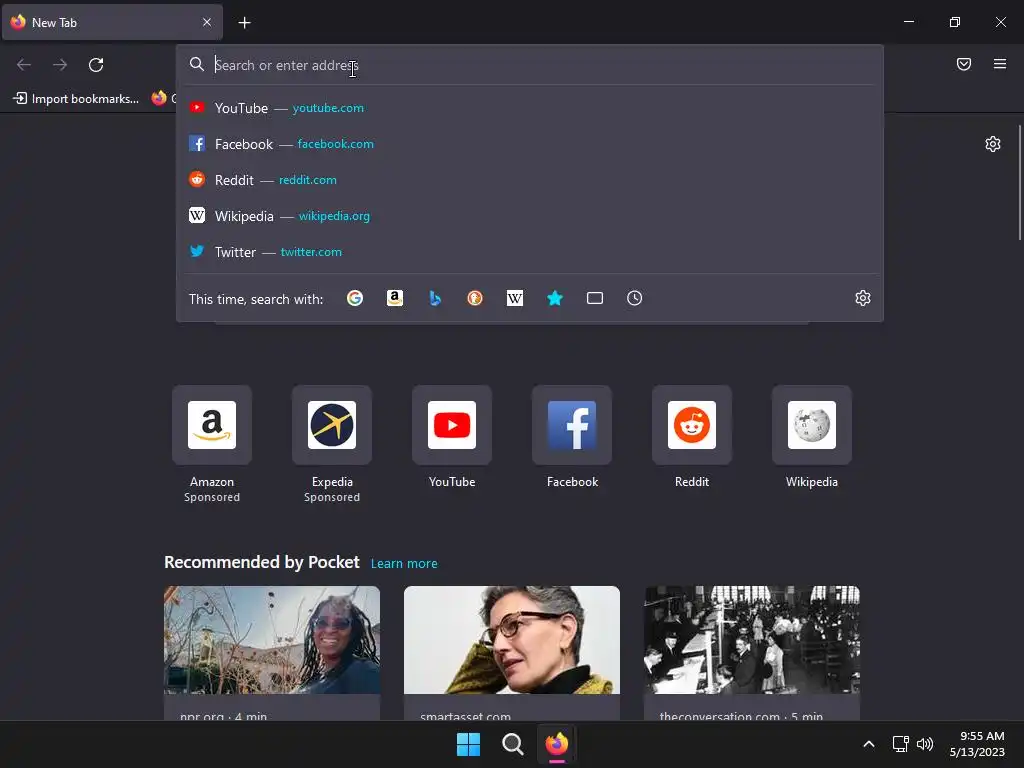Search this time with Bing

coord(435,298)
